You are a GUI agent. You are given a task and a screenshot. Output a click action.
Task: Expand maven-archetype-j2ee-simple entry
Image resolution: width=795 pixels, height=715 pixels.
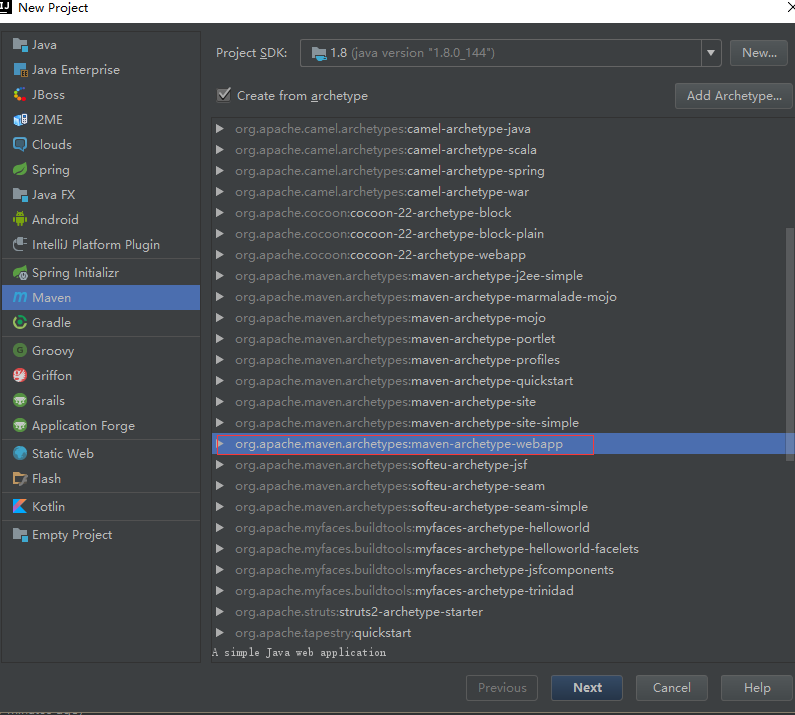click(220, 276)
